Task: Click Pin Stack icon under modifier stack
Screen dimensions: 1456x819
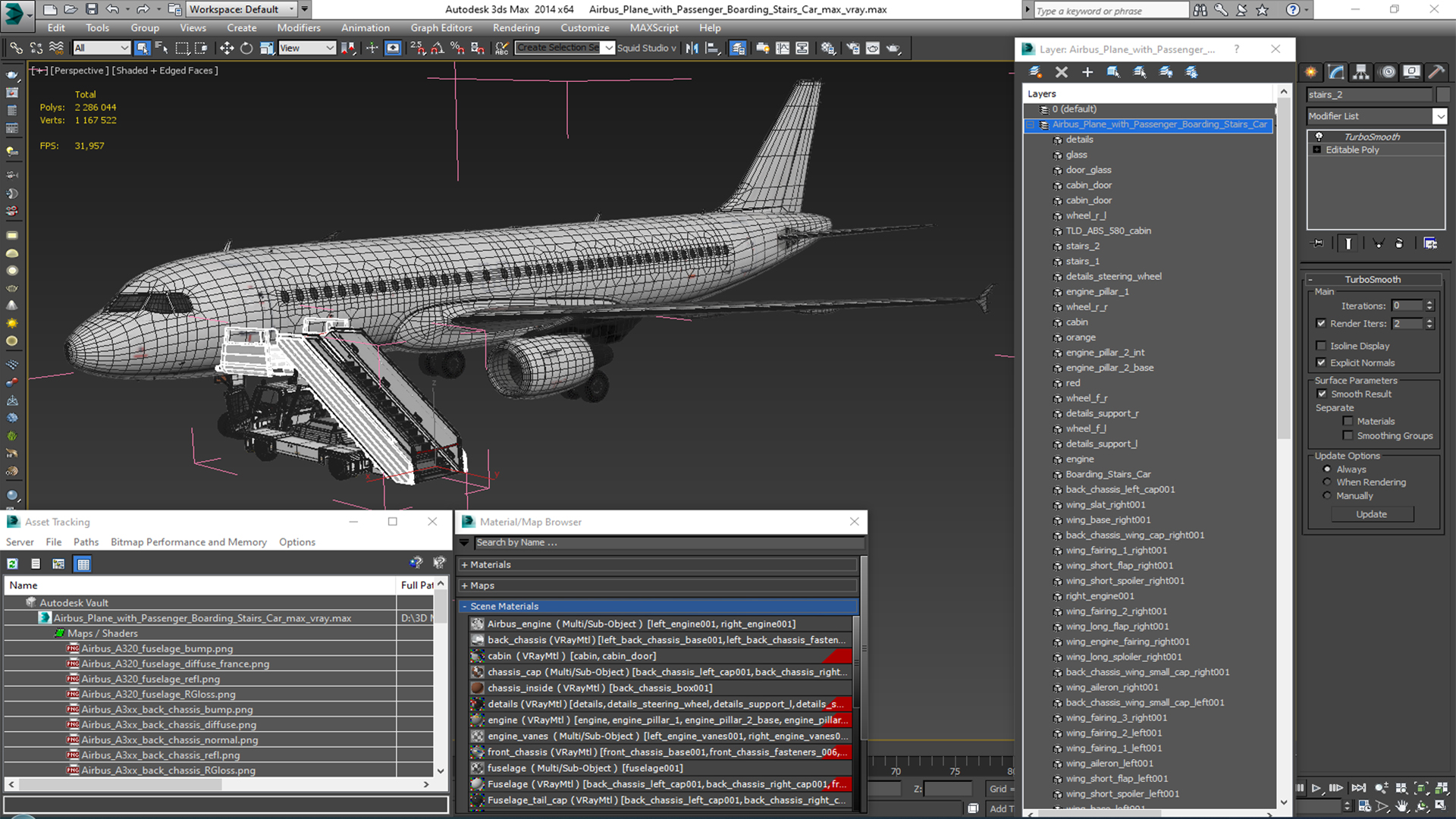Action: pyautogui.click(x=1318, y=243)
